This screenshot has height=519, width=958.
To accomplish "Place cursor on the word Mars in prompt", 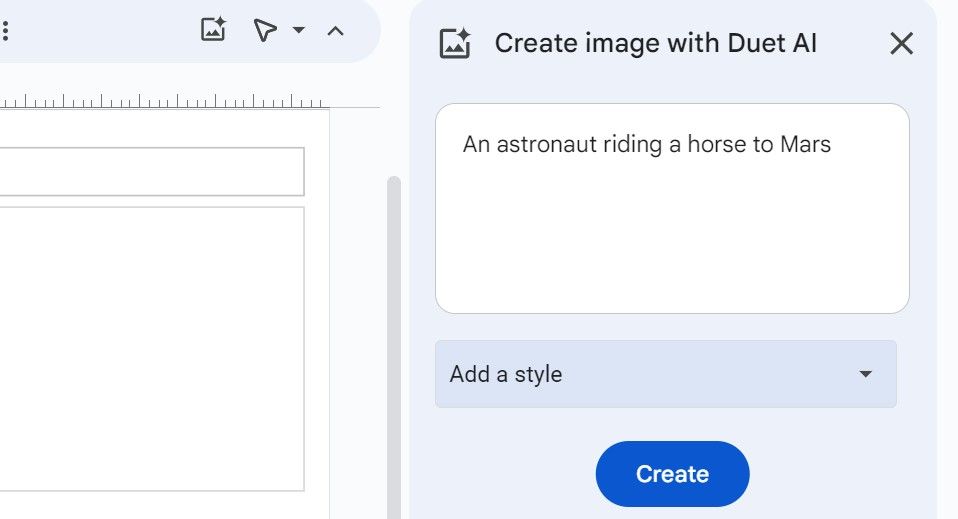I will coord(806,145).
